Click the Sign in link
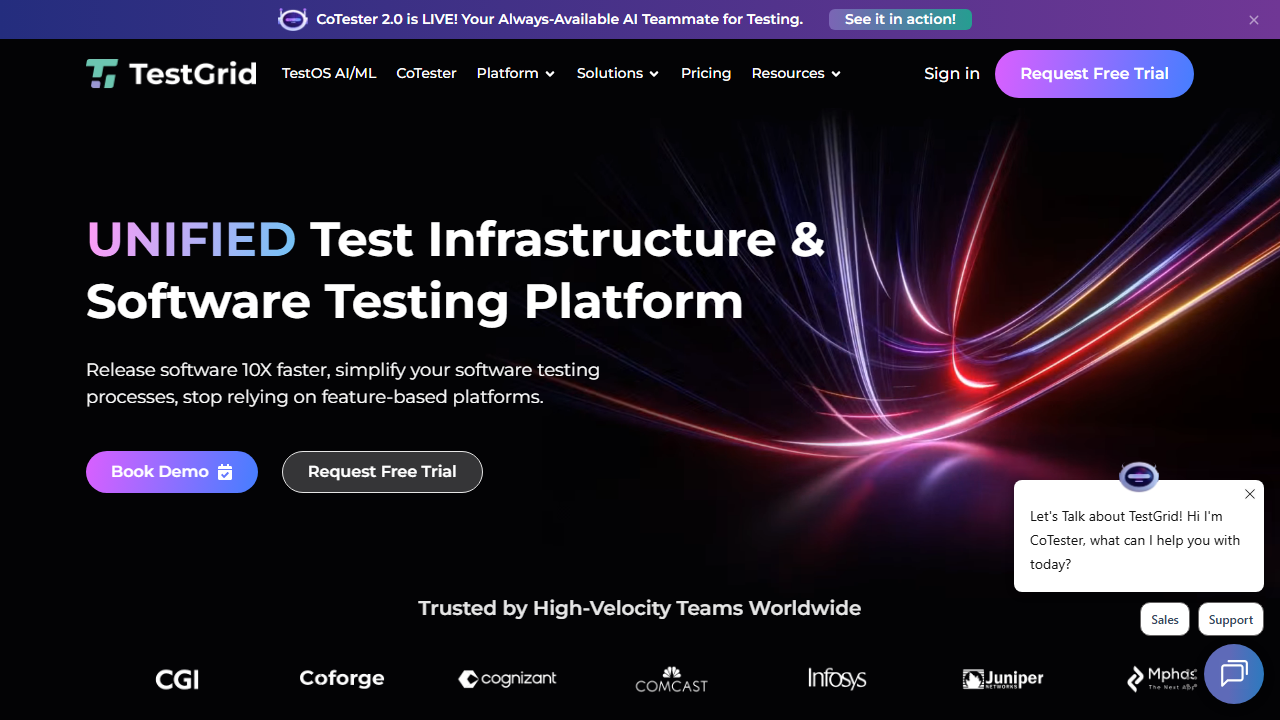This screenshot has width=1280, height=720. (952, 73)
